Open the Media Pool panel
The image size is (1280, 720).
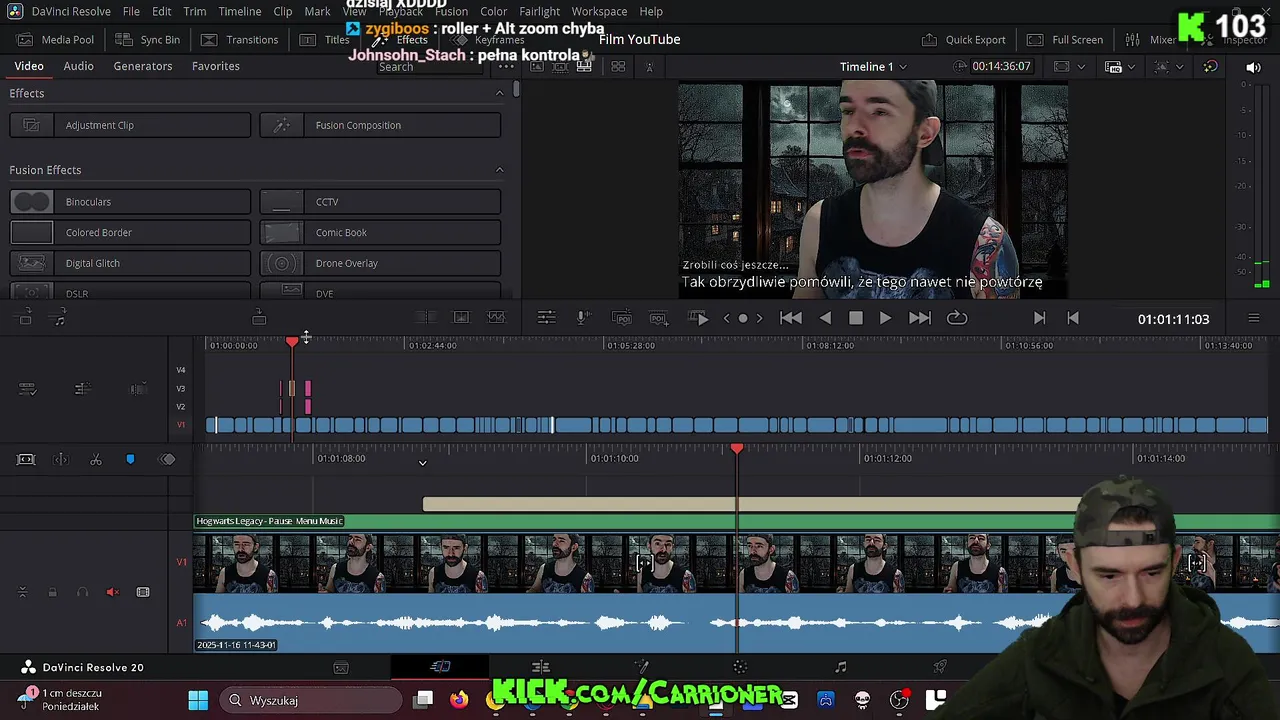tap(55, 40)
